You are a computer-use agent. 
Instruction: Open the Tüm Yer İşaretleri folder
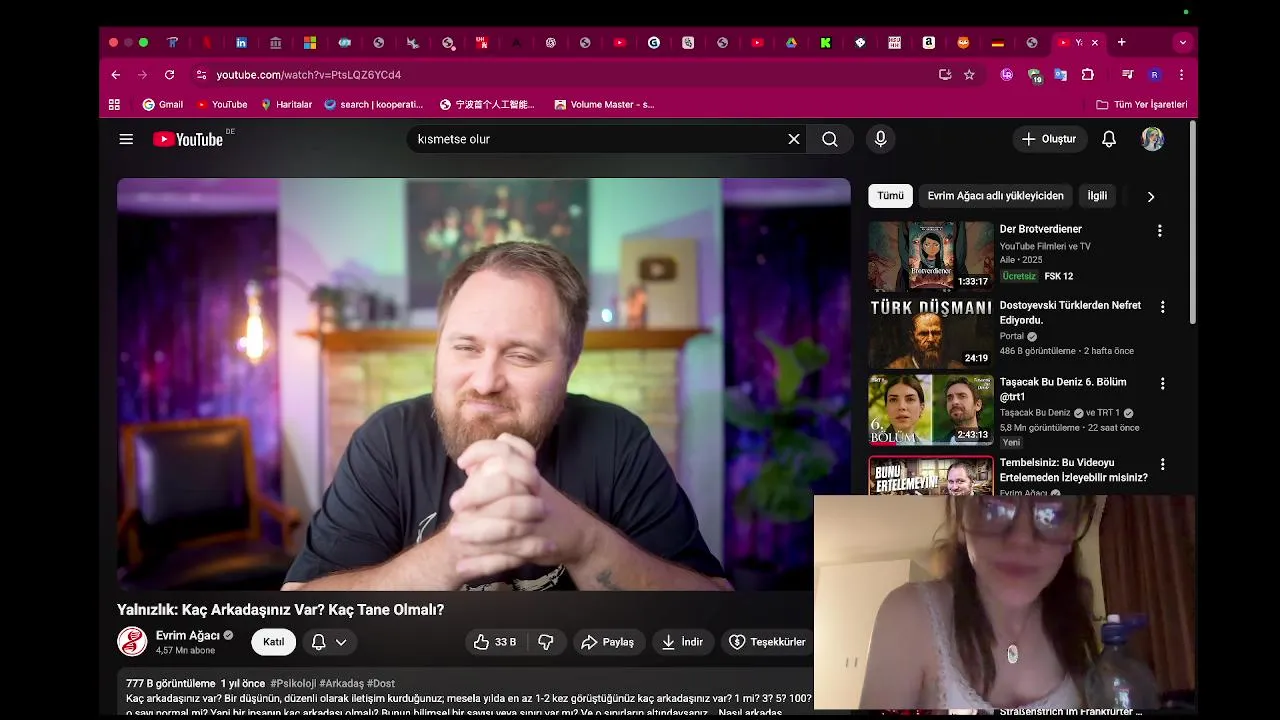coord(1141,104)
